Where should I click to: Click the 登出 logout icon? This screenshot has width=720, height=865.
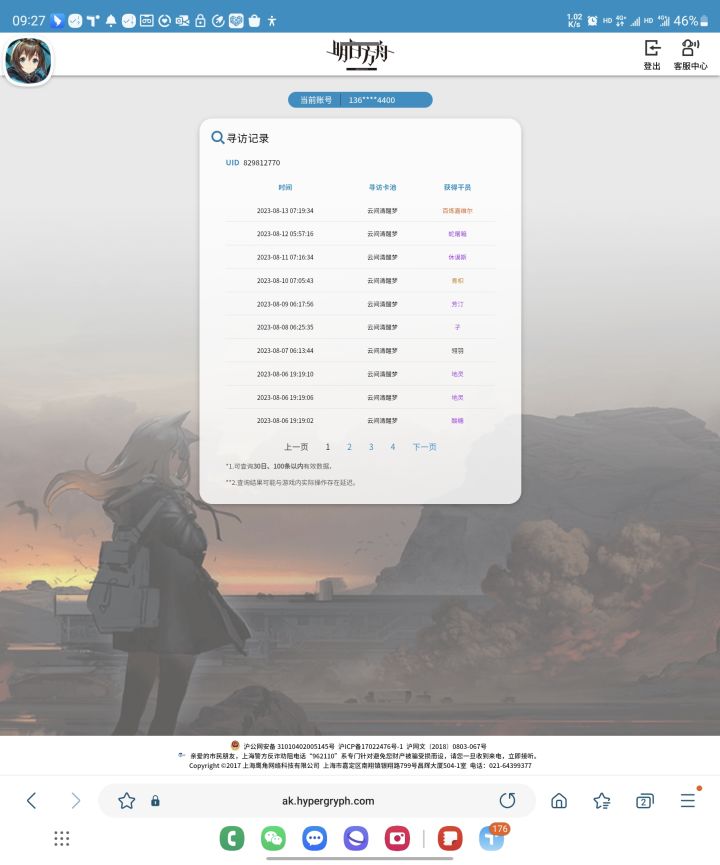click(x=652, y=54)
